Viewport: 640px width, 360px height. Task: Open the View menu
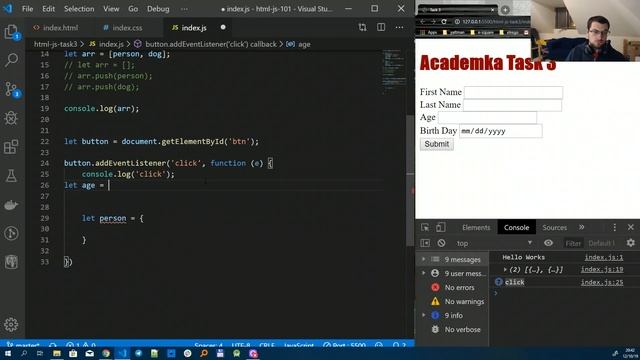pyautogui.click(x=111, y=9)
